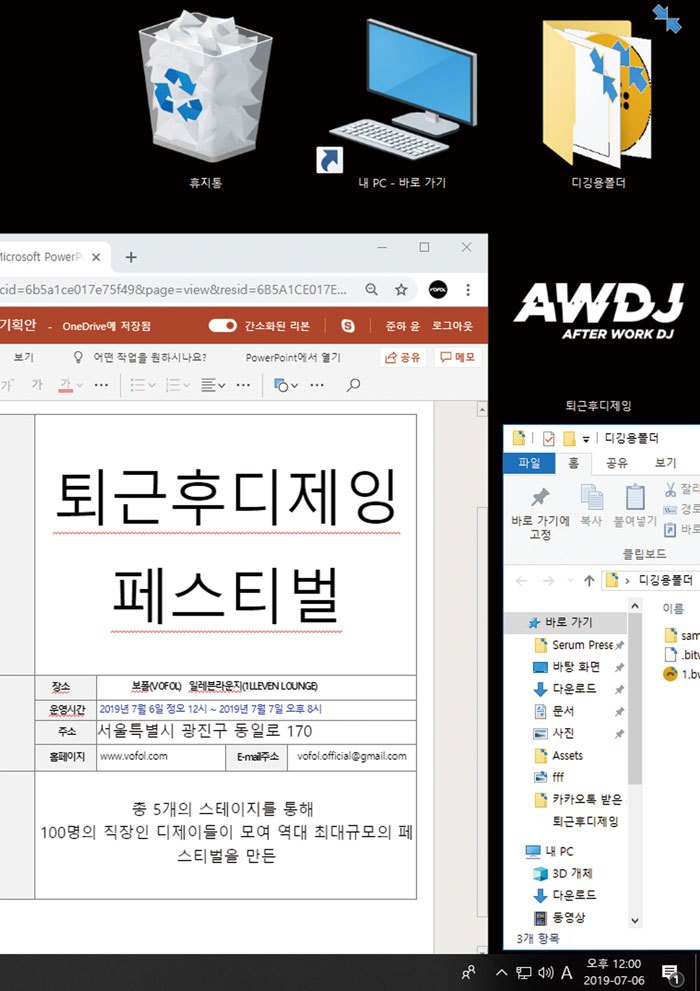The width and height of the screenshot is (700, 991).
Task: Open the font color dropdown arrow
Action: [80, 385]
